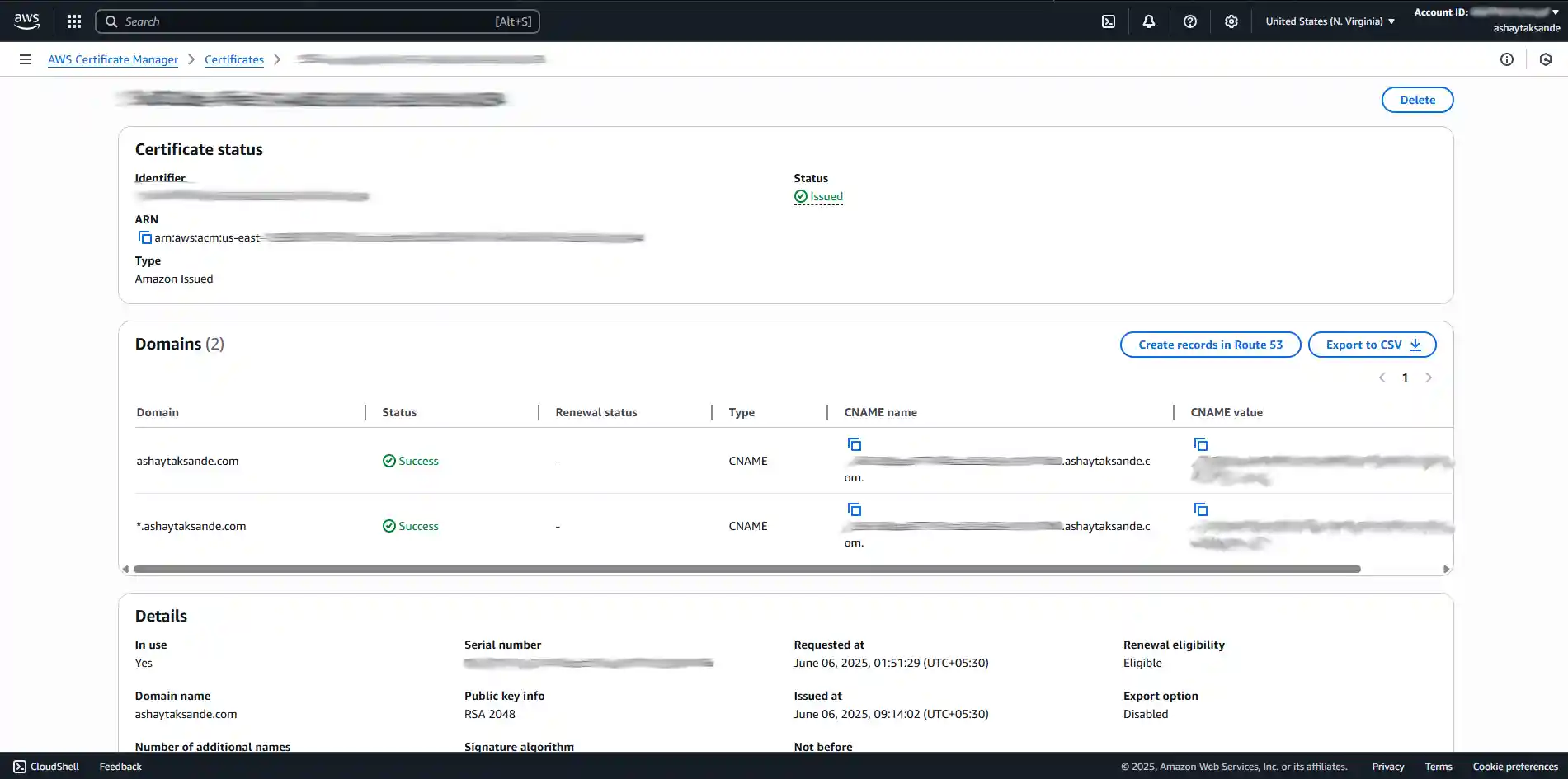Open the help question mark menu
The image size is (1568, 779).
(1190, 21)
